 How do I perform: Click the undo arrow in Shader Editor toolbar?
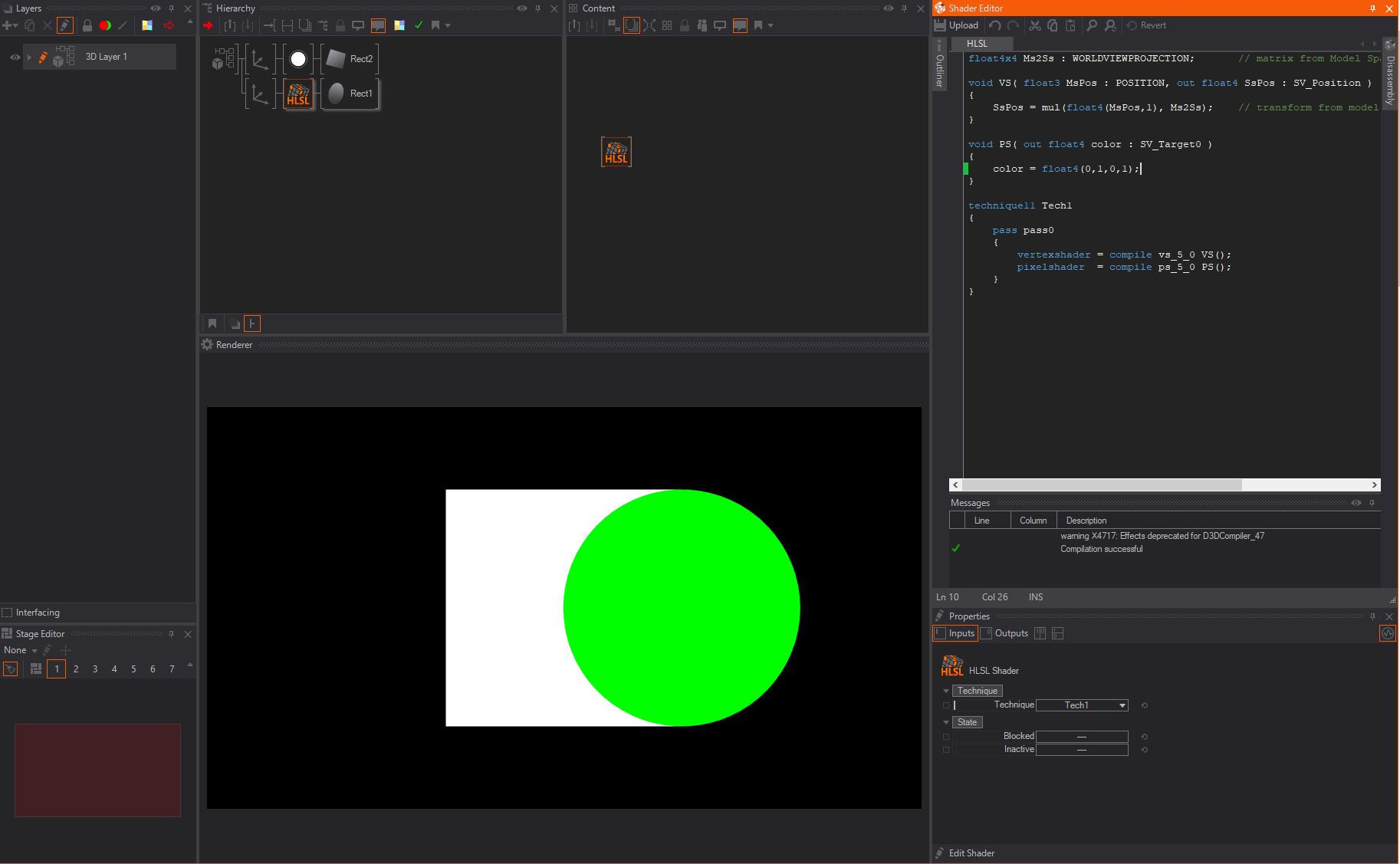[x=995, y=25]
